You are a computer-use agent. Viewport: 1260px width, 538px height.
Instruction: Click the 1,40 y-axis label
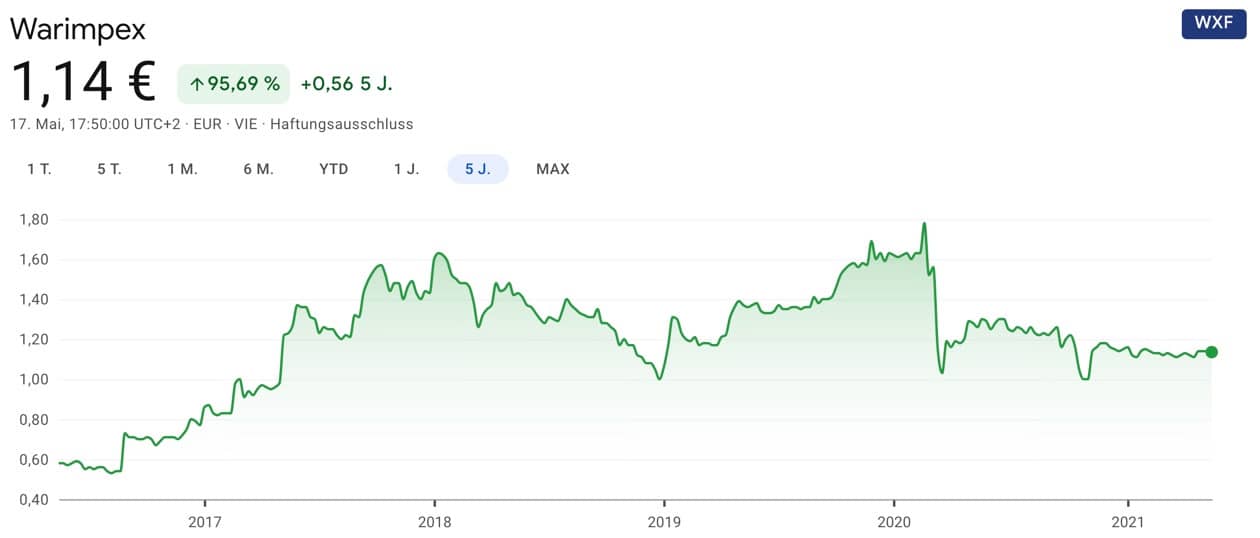[34, 300]
